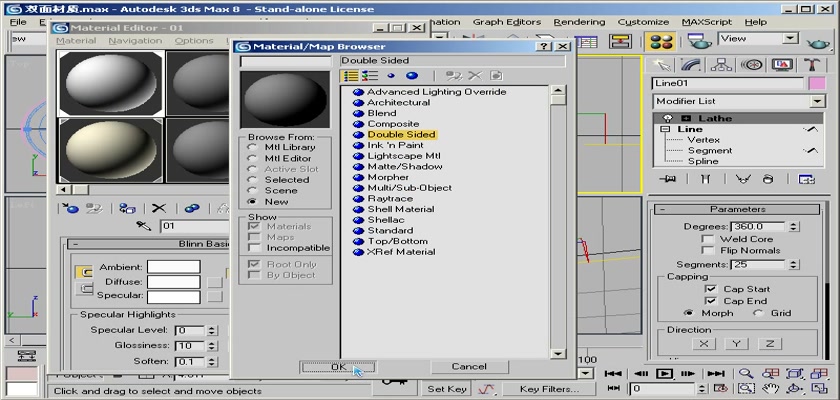This screenshot has height=400, width=840.
Task: Click Zoom viewport navigation tool
Action: pos(745,374)
